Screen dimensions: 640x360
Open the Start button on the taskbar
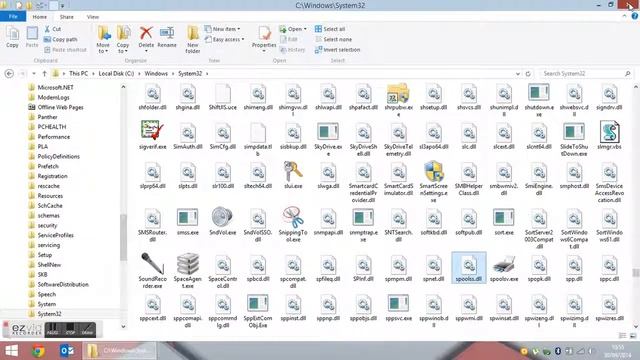click(11, 351)
